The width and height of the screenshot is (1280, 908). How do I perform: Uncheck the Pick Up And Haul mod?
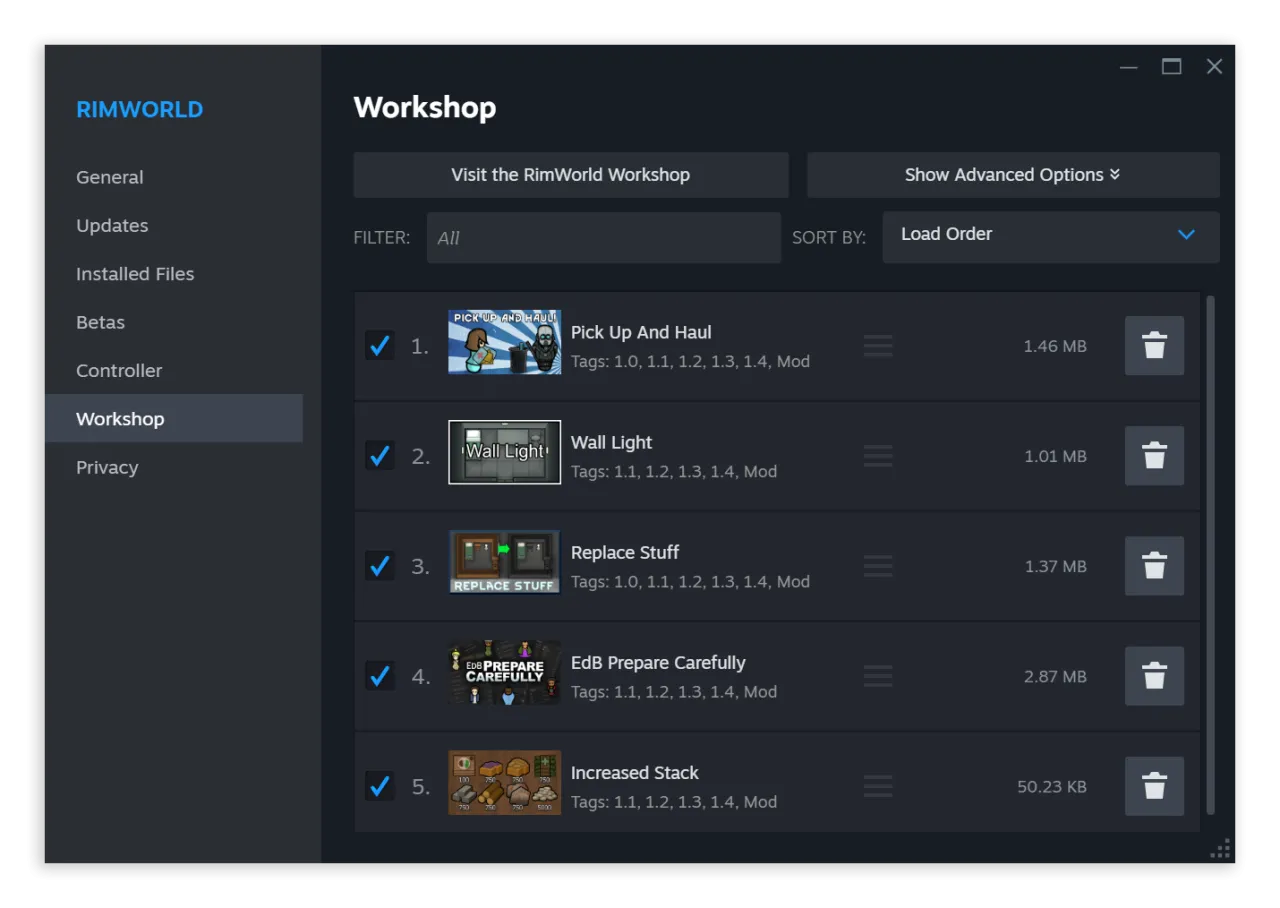[x=379, y=346]
